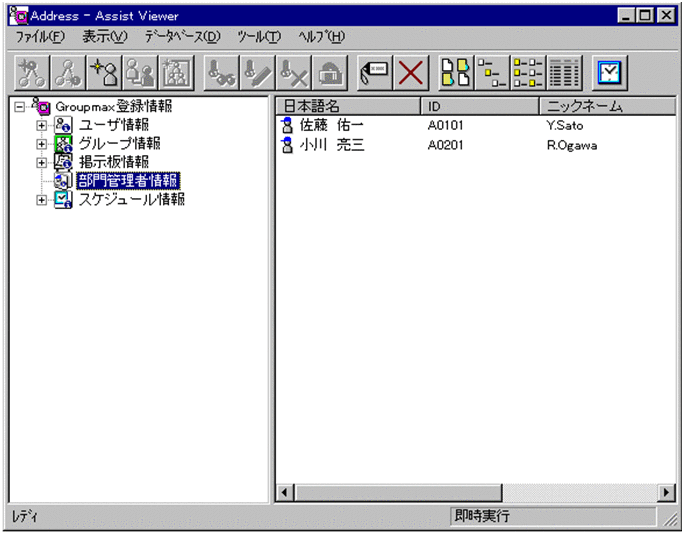The height and width of the screenshot is (536, 685).
Task: Switch to large icons view in toolbar
Action: pos(456,71)
